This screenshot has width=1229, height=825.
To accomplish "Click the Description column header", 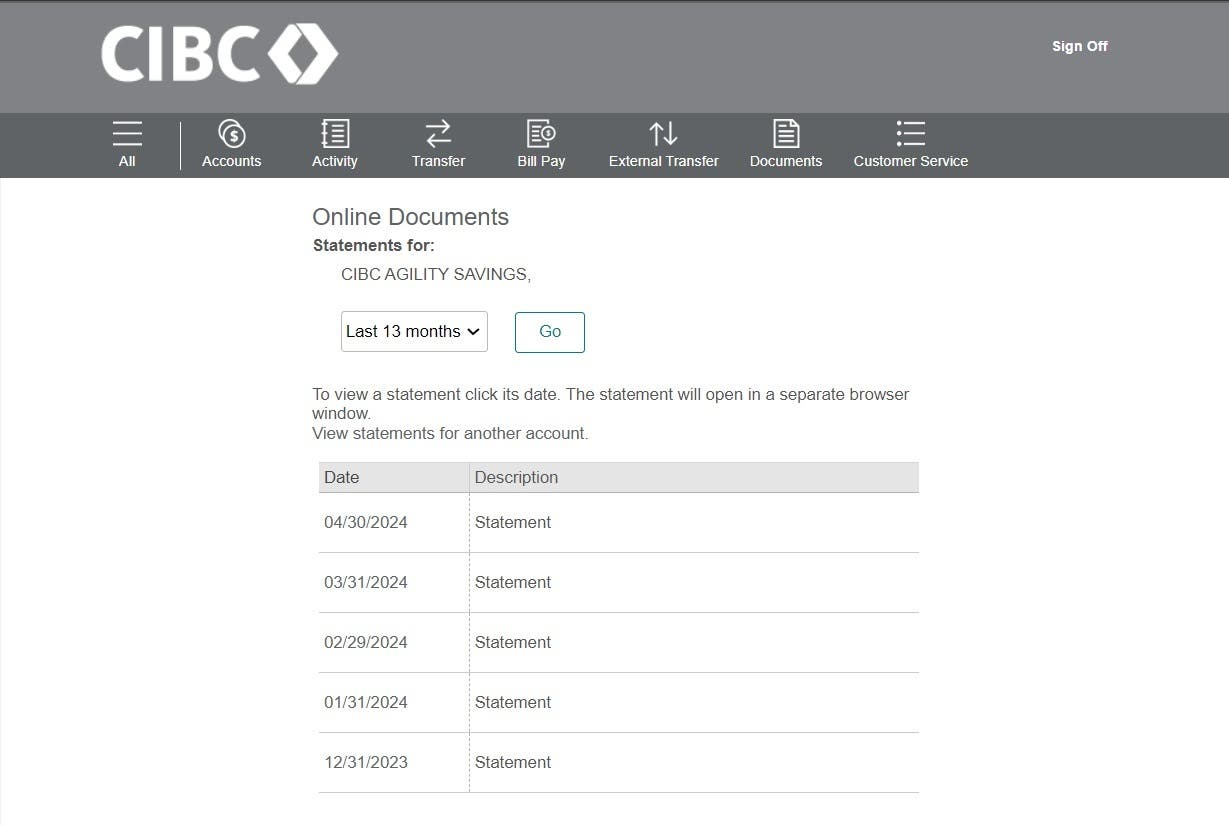I will [x=516, y=478].
